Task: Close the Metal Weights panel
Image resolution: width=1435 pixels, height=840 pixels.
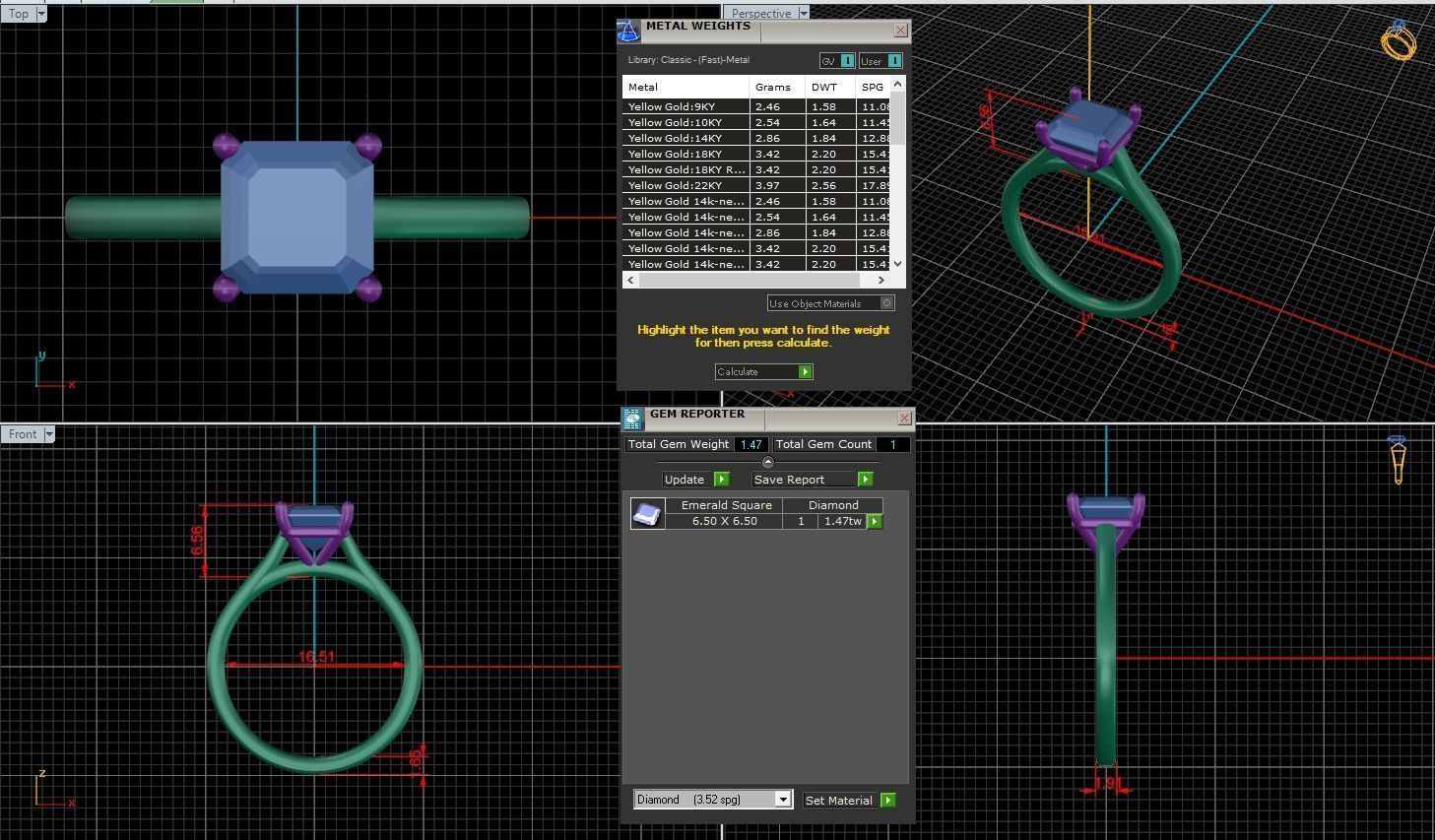Action: point(900,32)
